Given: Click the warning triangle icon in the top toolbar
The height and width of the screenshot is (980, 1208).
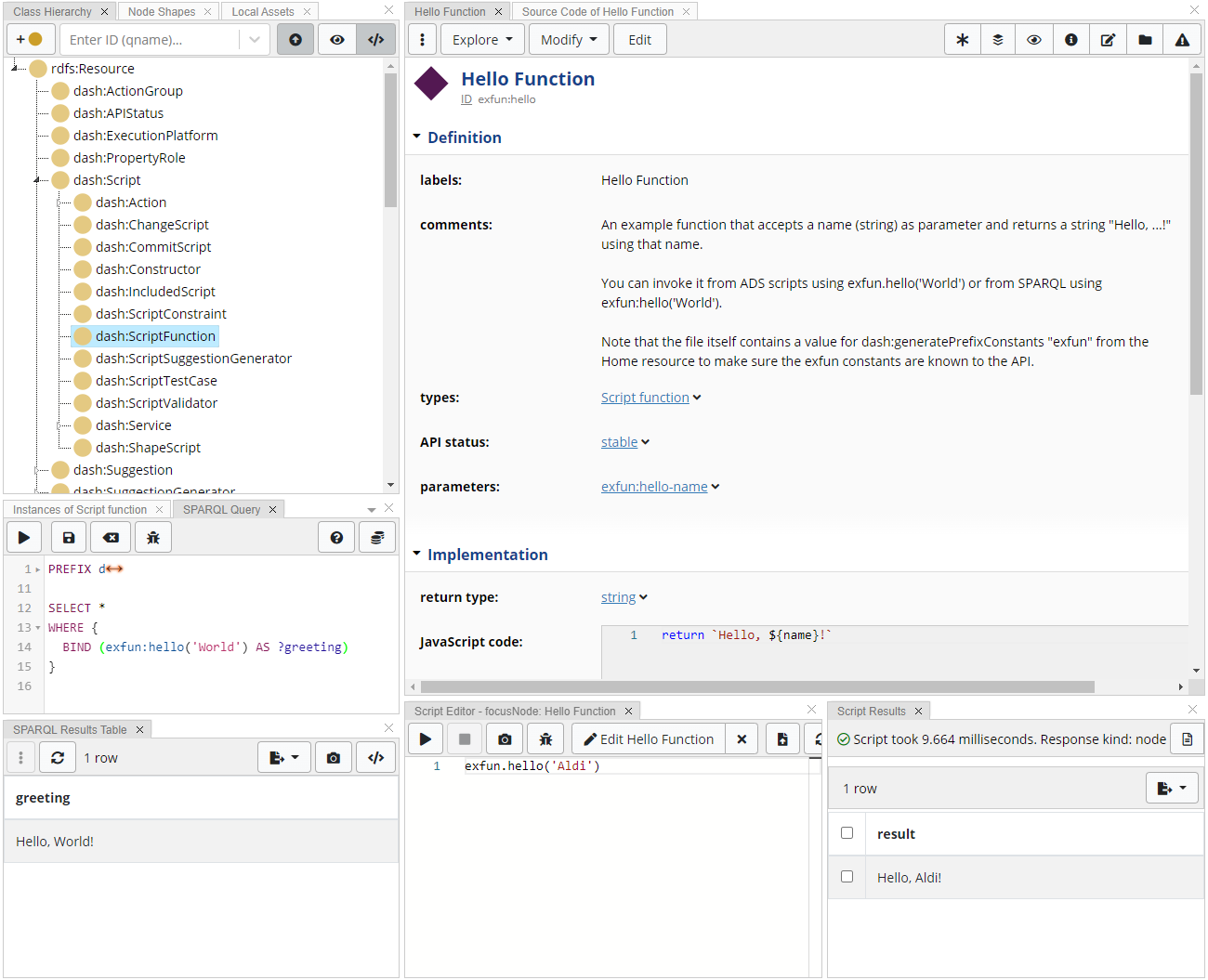Looking at the screenshot, I should tap(1182, 39).
